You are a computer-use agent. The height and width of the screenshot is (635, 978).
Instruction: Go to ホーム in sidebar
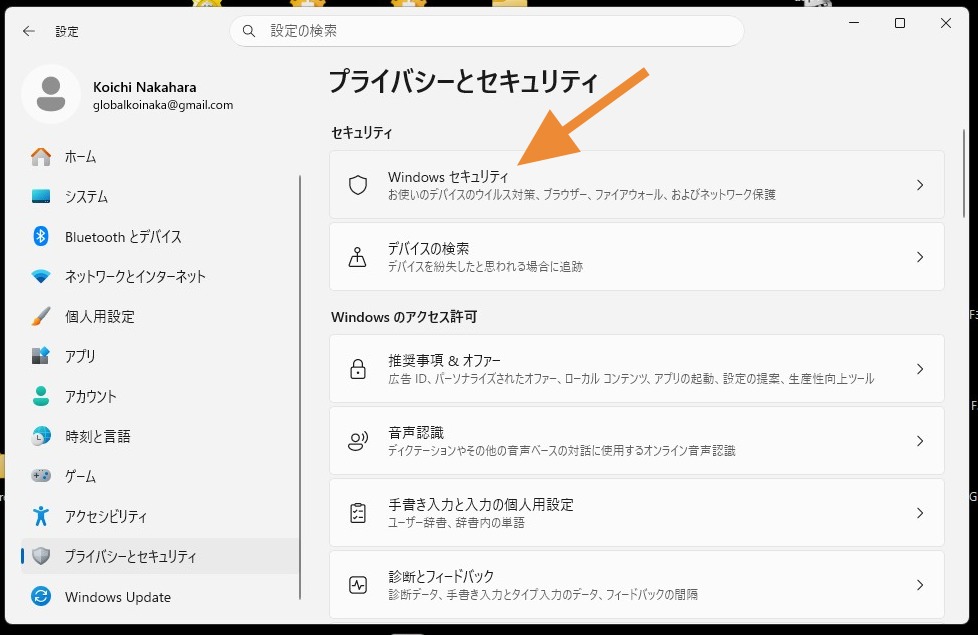tap(80, 157)
